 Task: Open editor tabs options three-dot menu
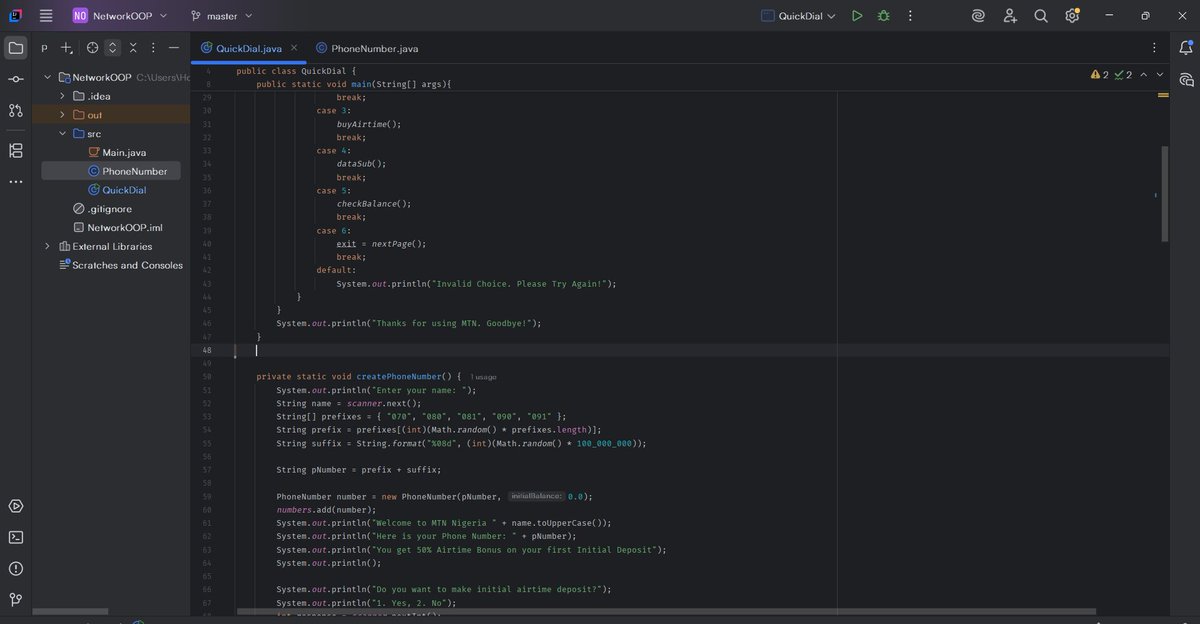point(1154,47)
